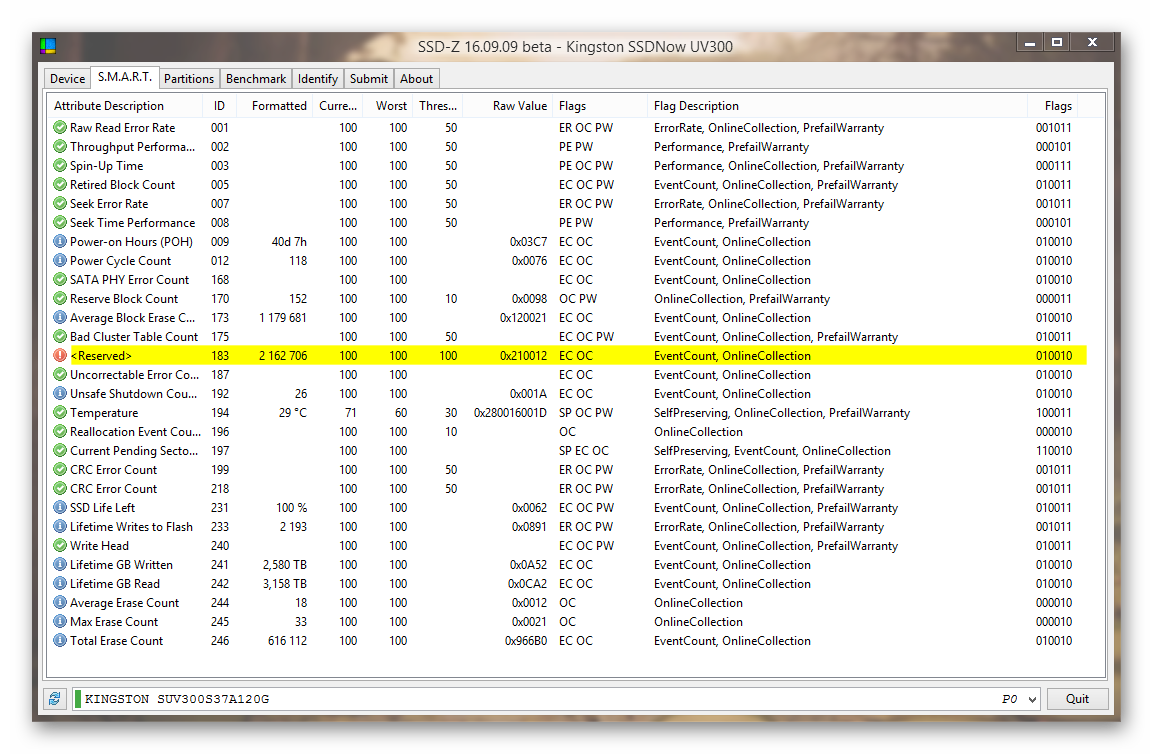
Task: Click the info icon for Total Erase Count
Action: 60,641
